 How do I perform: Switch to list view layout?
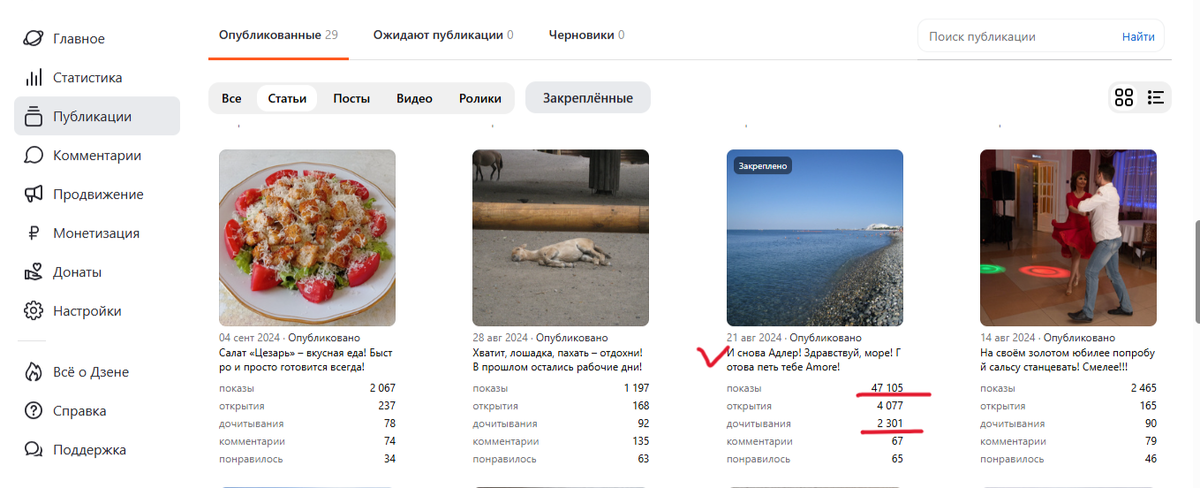coord(1156,97)
